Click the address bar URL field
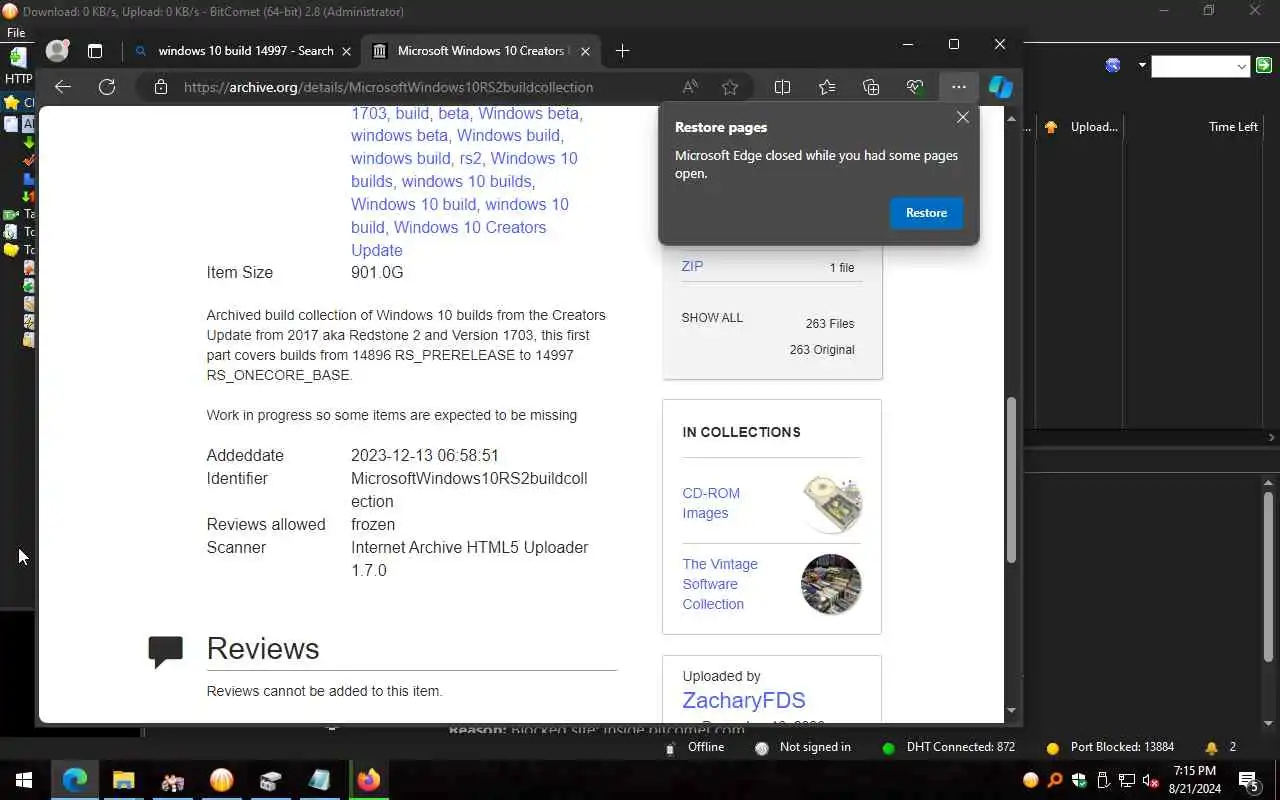The height and width of the screenshot is (800, 1280). (388, 87)
